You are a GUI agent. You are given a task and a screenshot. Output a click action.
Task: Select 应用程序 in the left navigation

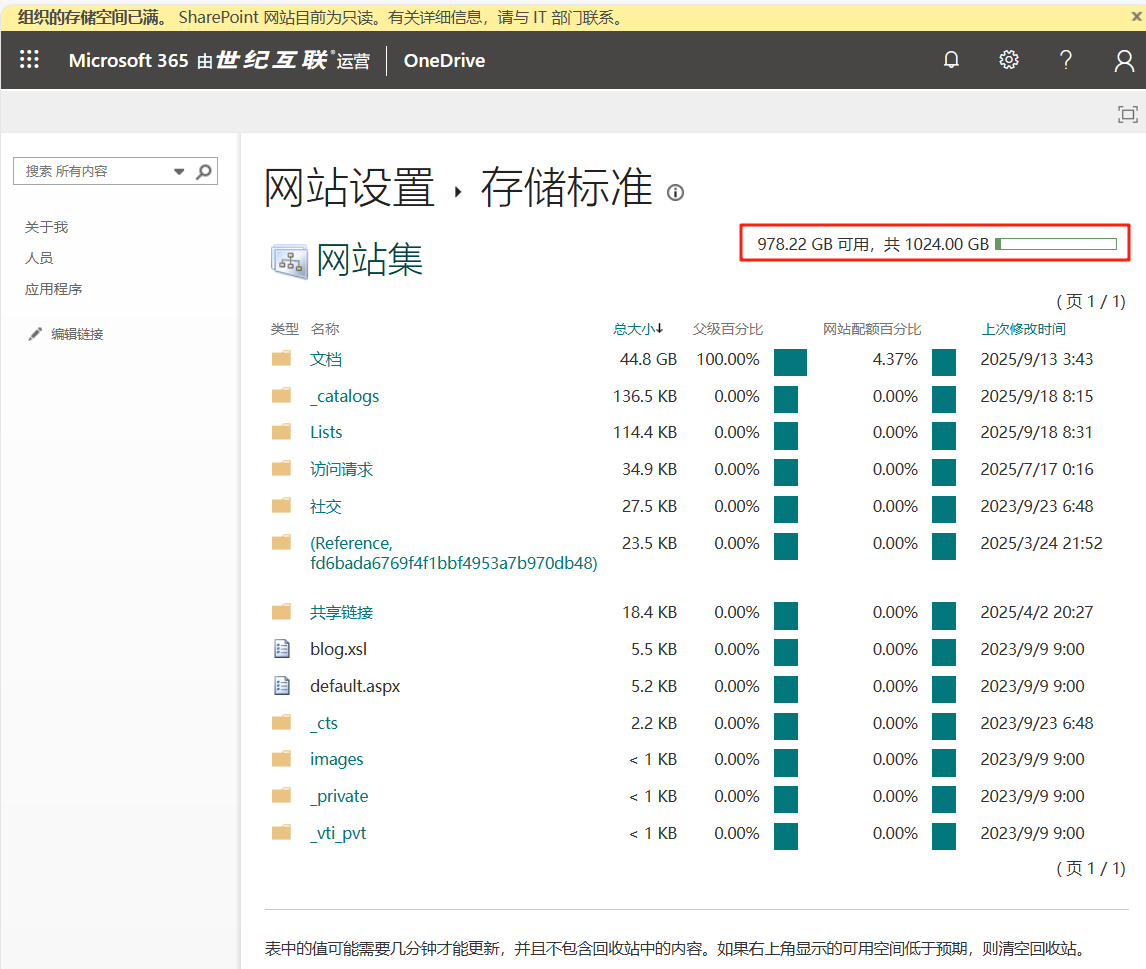53,289
